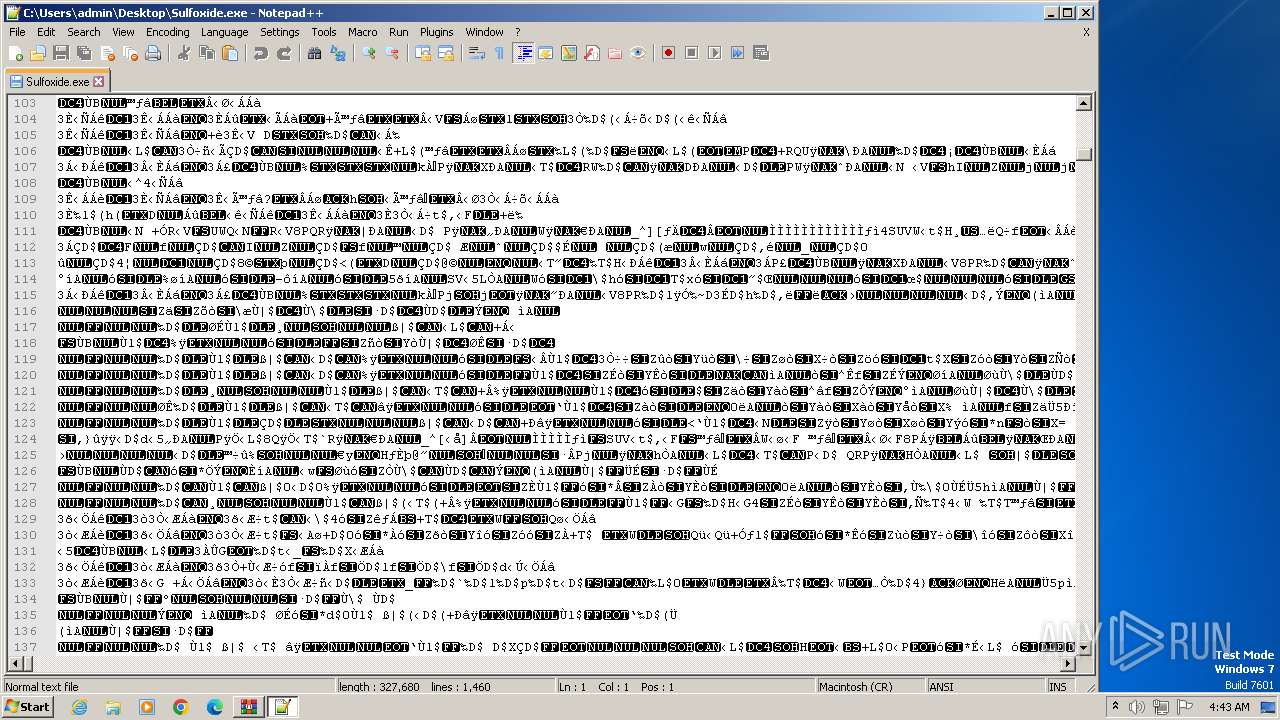This screenshot has width=1280, height=720.
Task: Open the Settings menu
Action: click(x=280, y=32)
